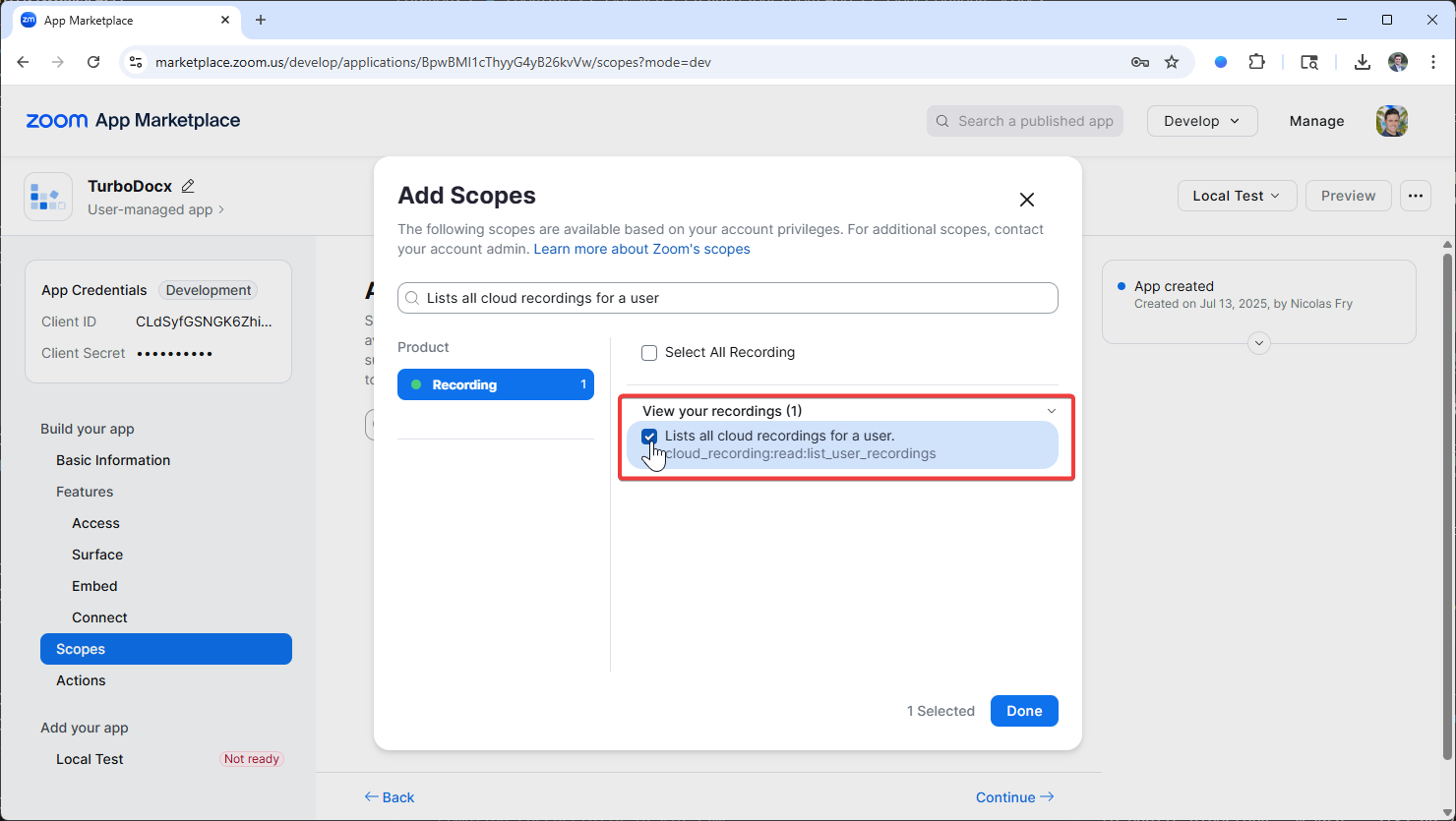This screenshot has height=821, width=1456.
Task: Click the Done button
Action: pyautogui.click(x=1024, y=711)
